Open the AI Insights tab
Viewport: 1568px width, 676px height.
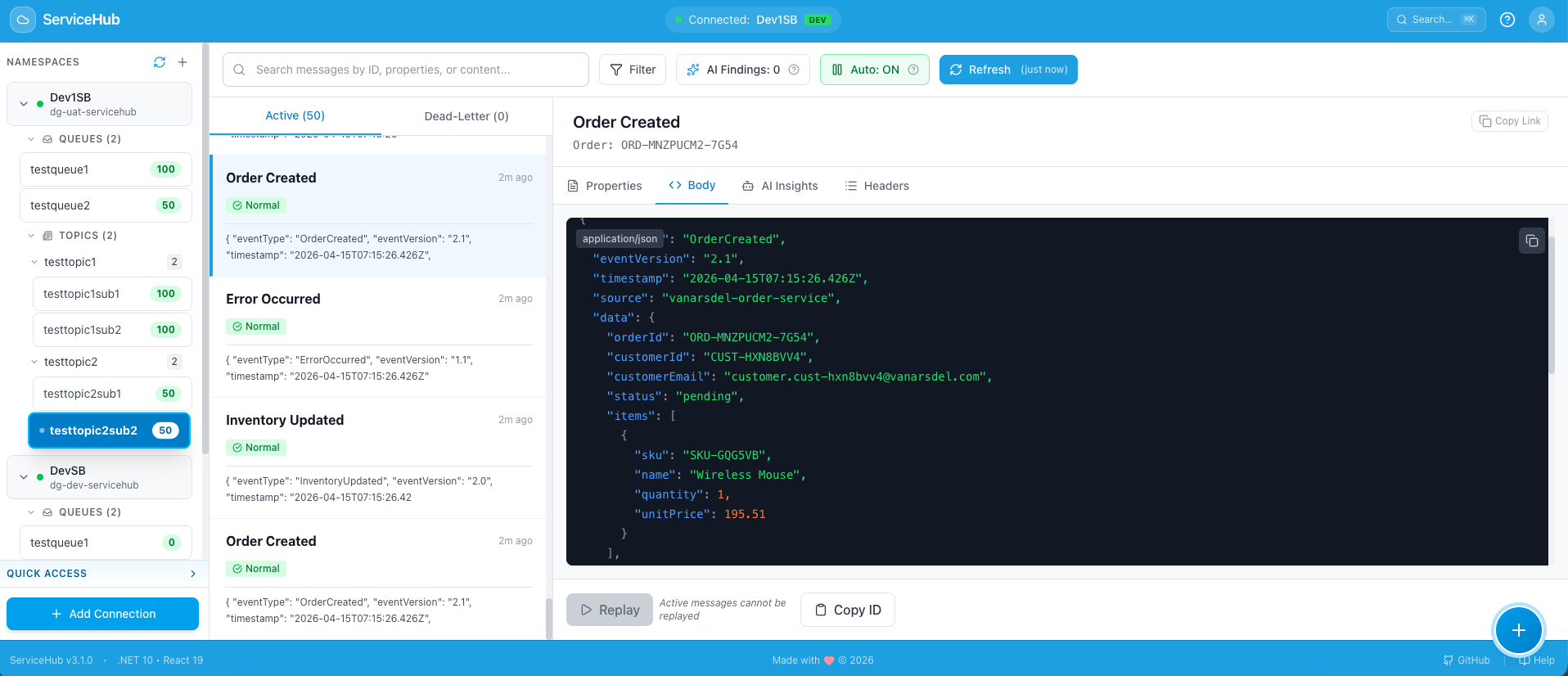click(780, 186)
